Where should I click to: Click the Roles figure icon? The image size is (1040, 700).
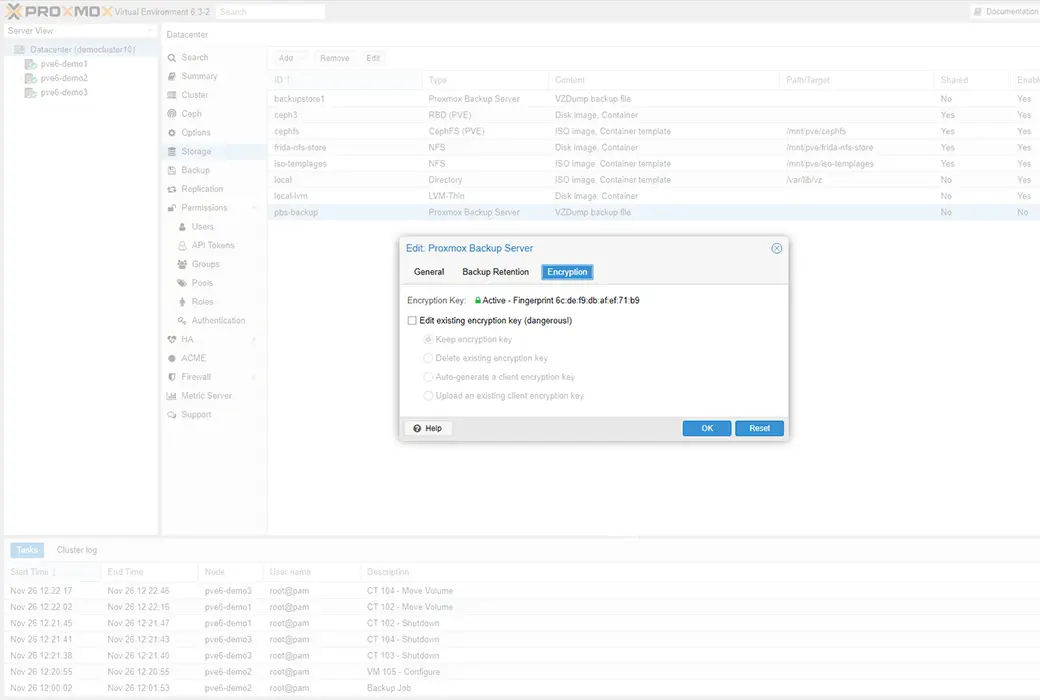[x=182, y=301]
